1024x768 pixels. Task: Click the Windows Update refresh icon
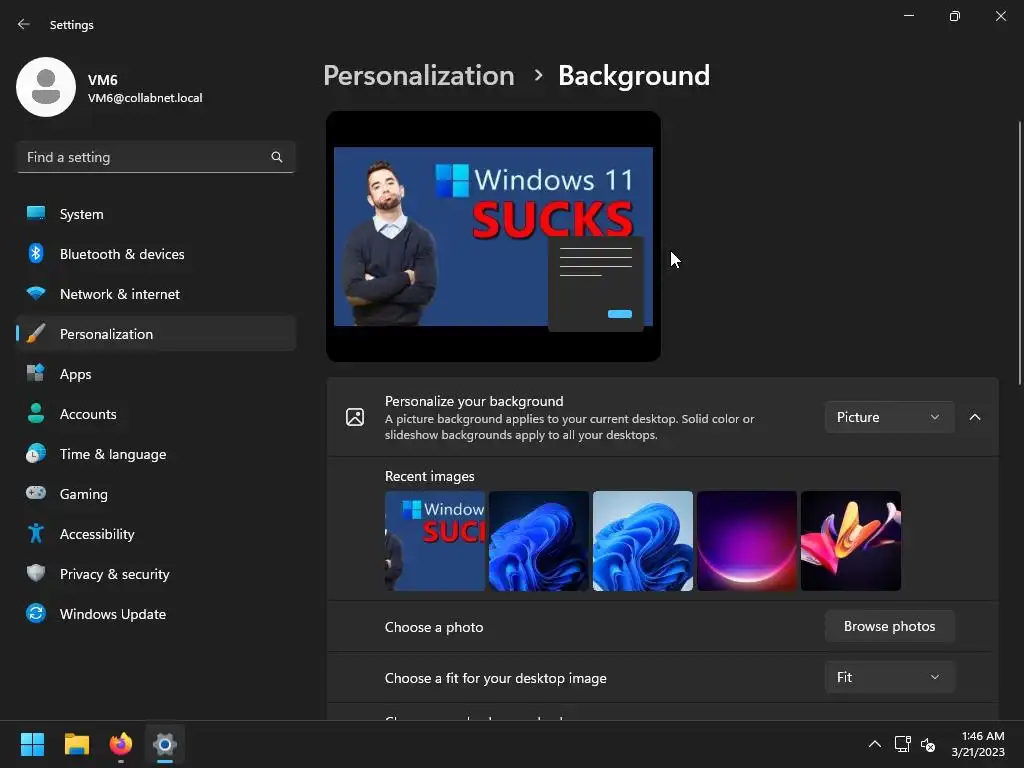coord(36,613)
